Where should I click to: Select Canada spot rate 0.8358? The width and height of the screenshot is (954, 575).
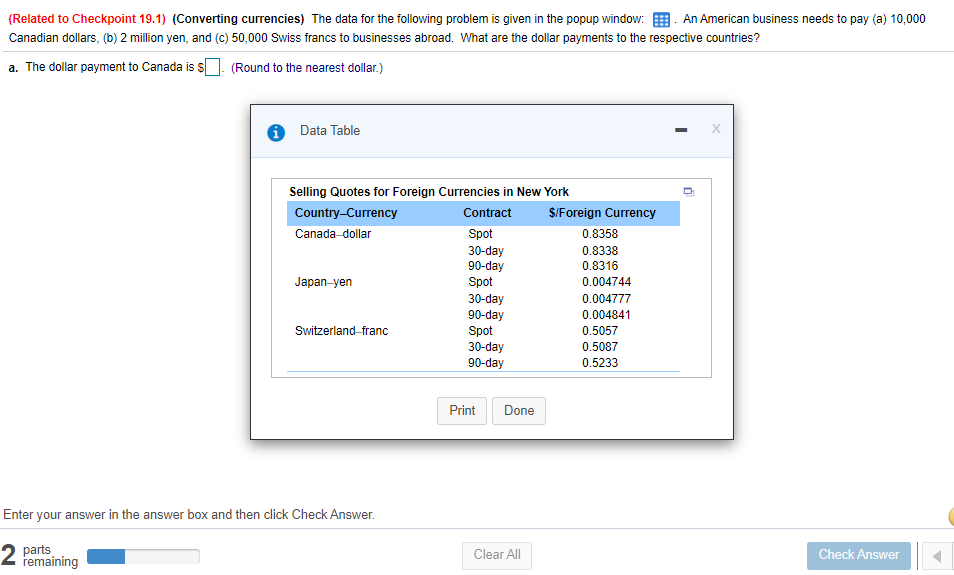600,234
